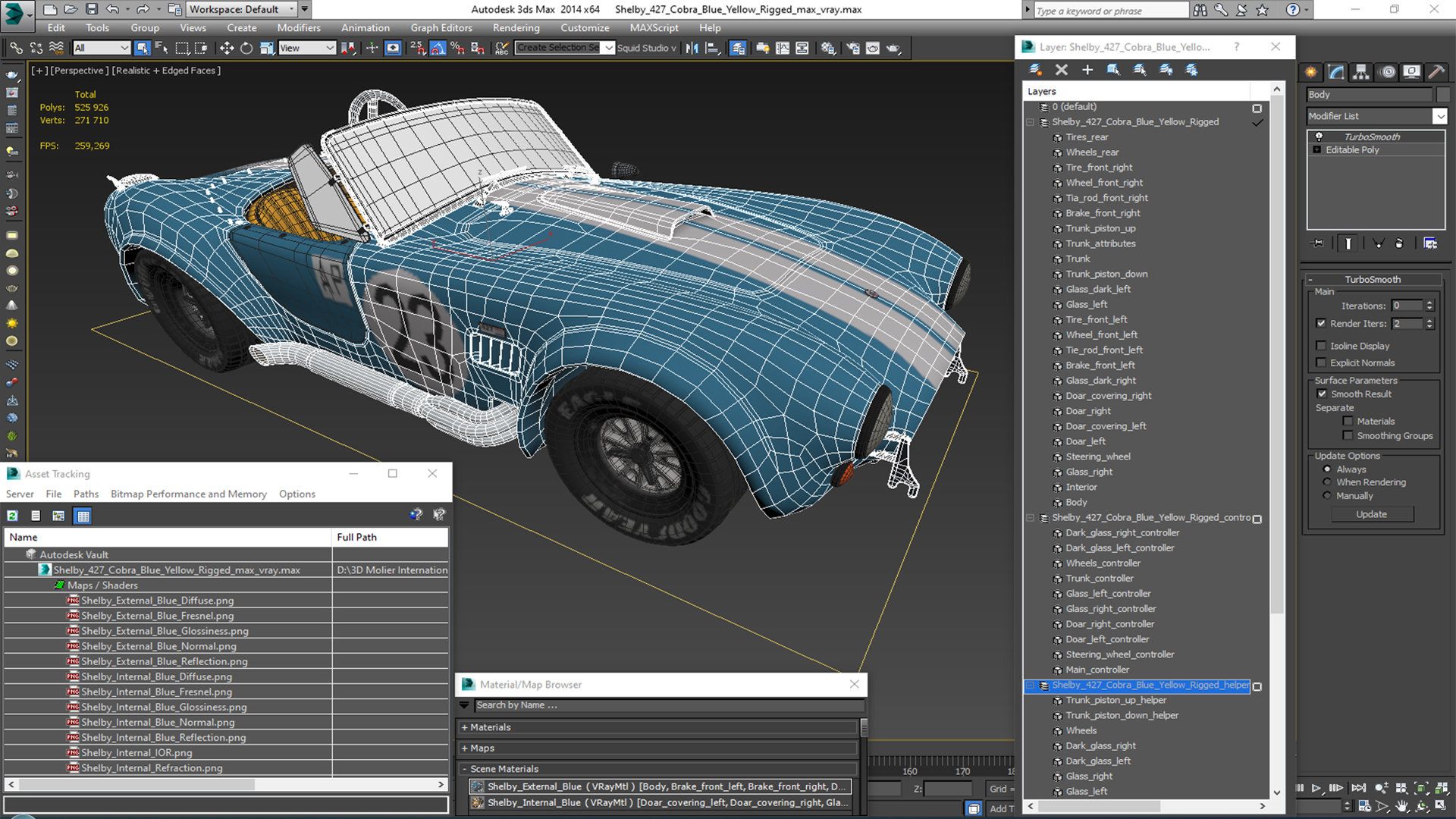Enable the Explicit Normals checkbox
The height and width of the screenshot is (819, 1456).
[x=1321, y=362]
